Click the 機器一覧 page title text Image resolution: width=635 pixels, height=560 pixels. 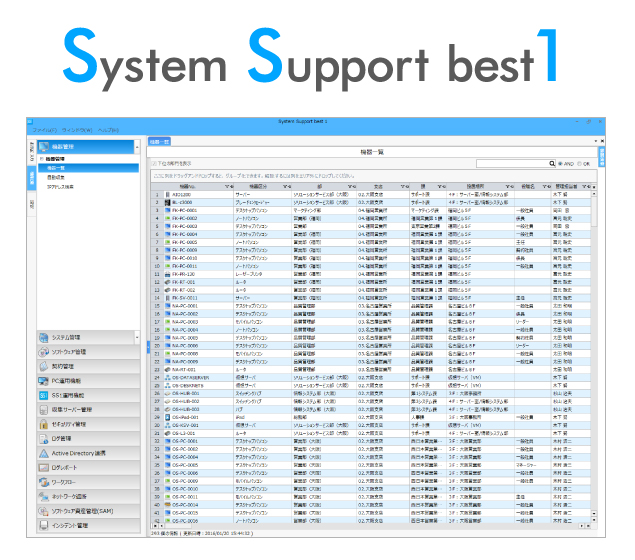pyautogui.click(x=372, y=152)
